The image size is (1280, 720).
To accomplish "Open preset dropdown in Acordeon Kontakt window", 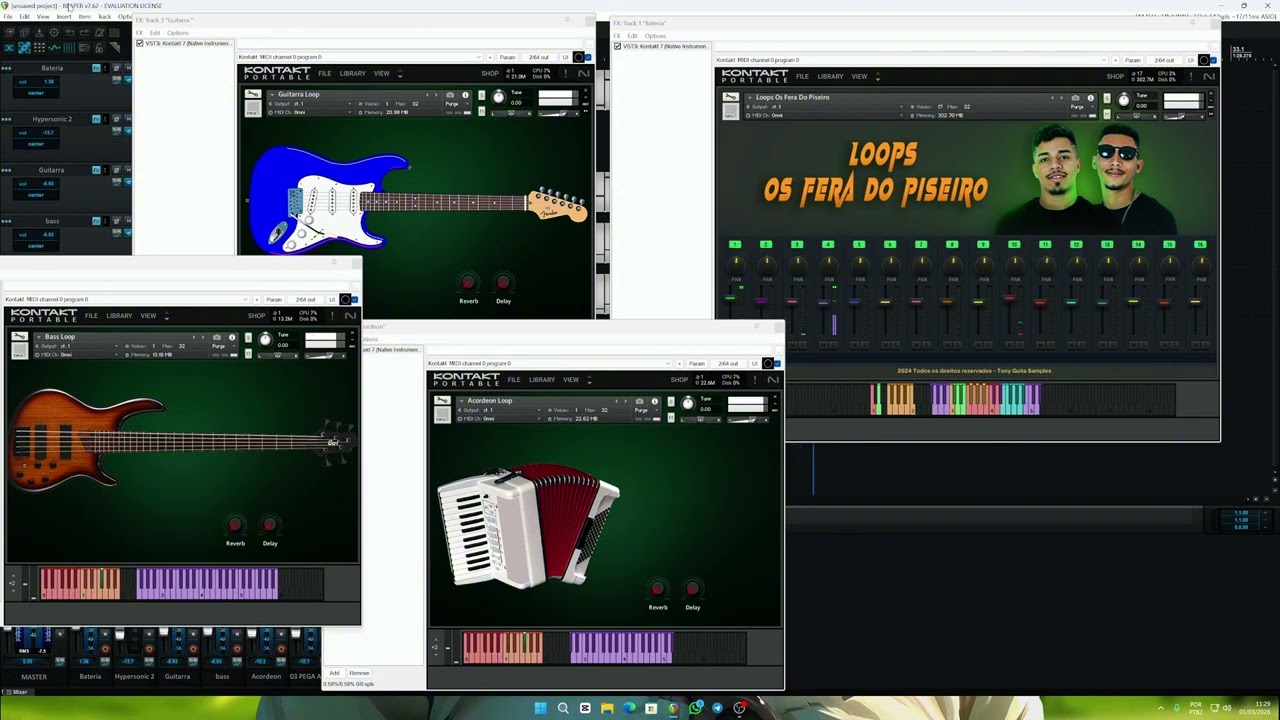I will (x=549, y=363).
